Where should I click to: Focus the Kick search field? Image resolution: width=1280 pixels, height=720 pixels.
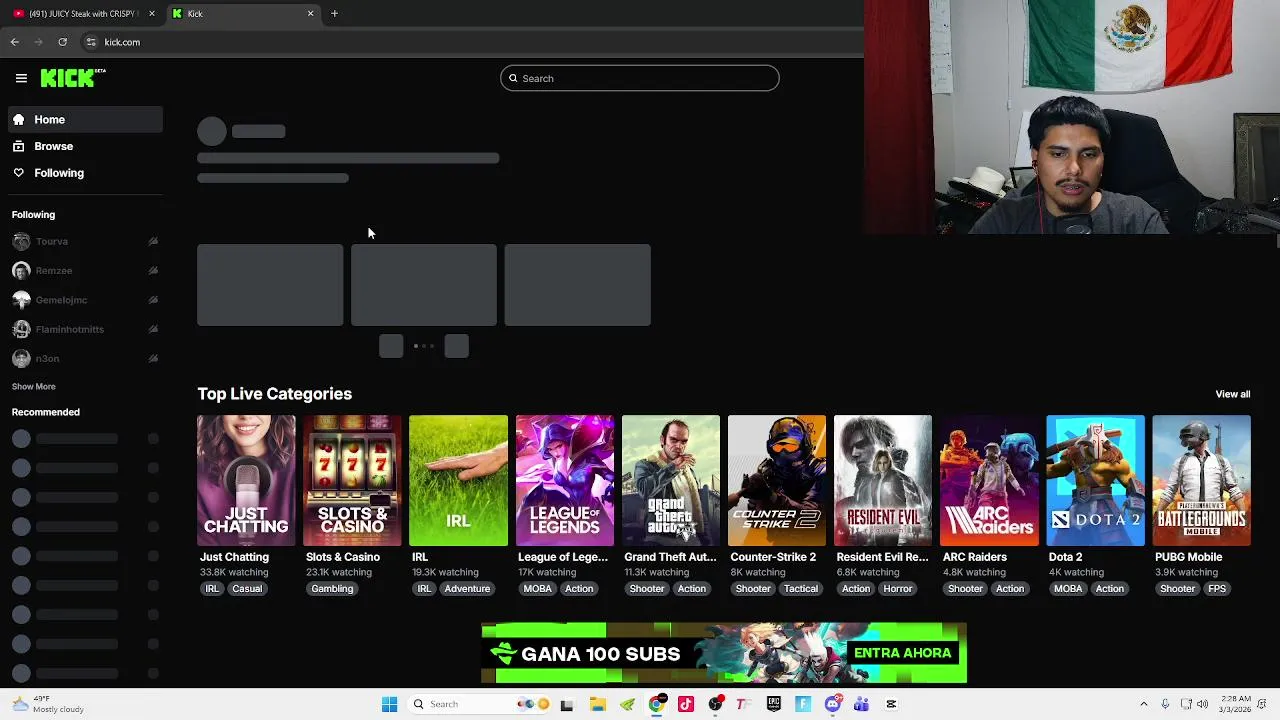coord(639,78)
